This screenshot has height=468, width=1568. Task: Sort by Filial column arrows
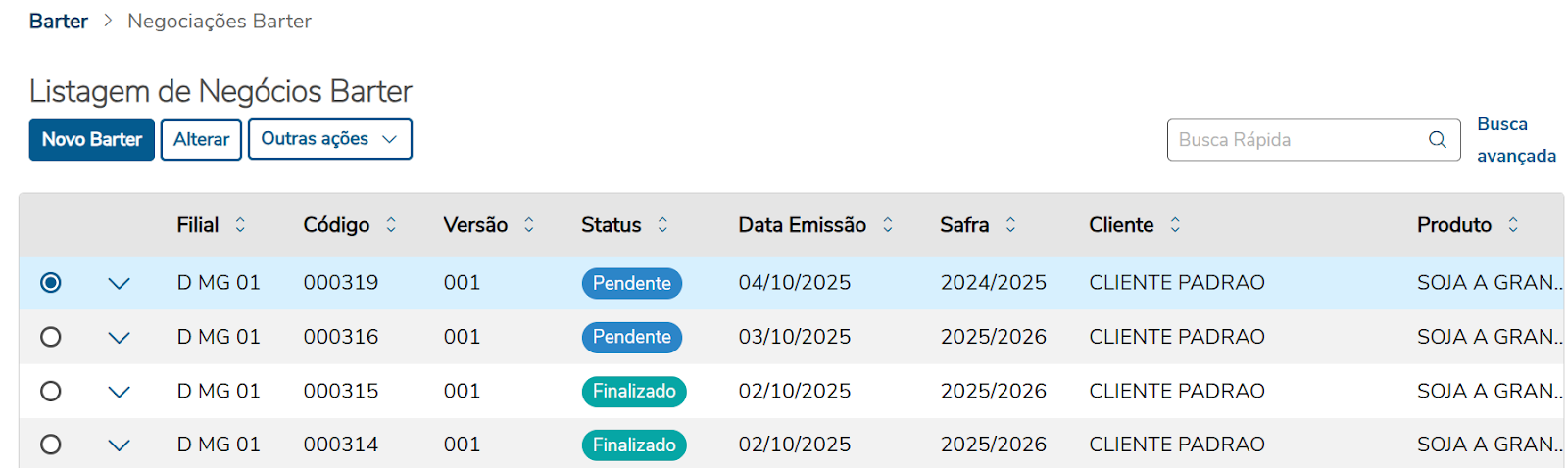(x=240, y=225)
